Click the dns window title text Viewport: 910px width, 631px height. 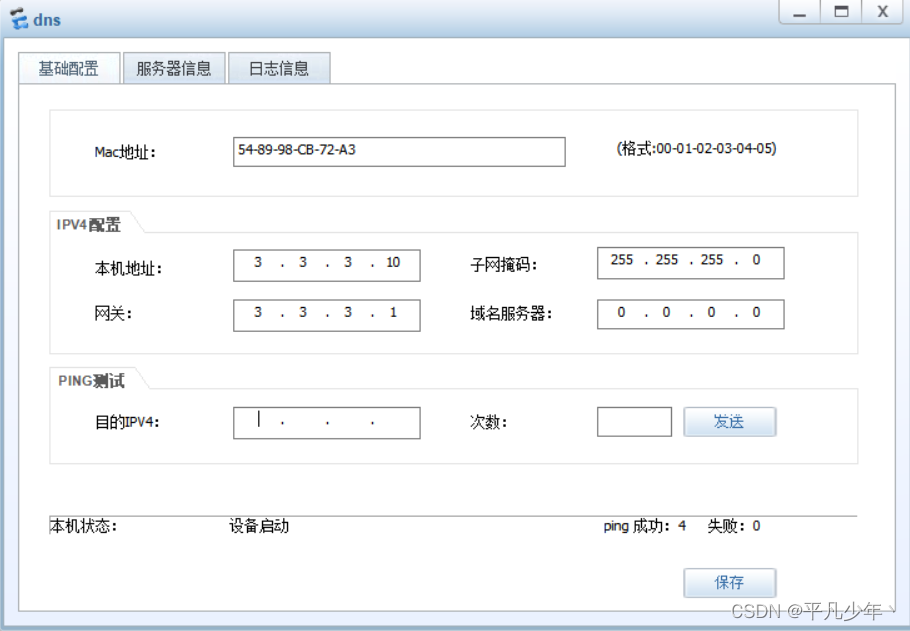click(x=47, y=20)
